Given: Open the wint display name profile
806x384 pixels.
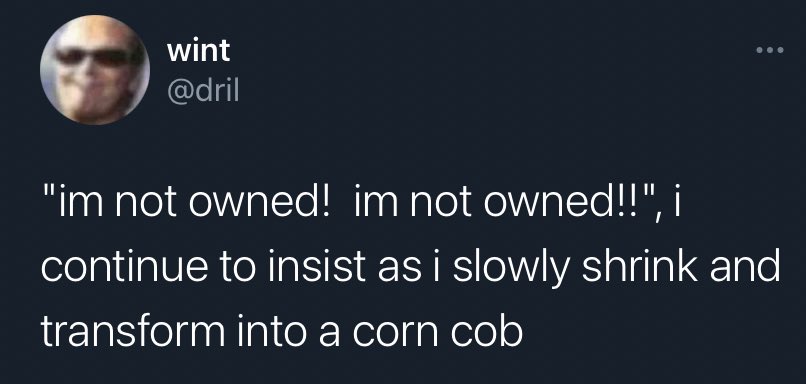Looking at the screenshot, I should (198, 51).
